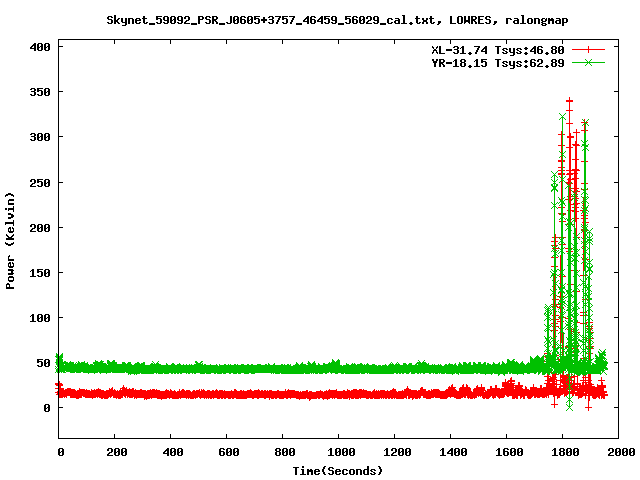Click the 1200 x-axis tick label
This screenshot has width=640, height=480.
point(397,452)
